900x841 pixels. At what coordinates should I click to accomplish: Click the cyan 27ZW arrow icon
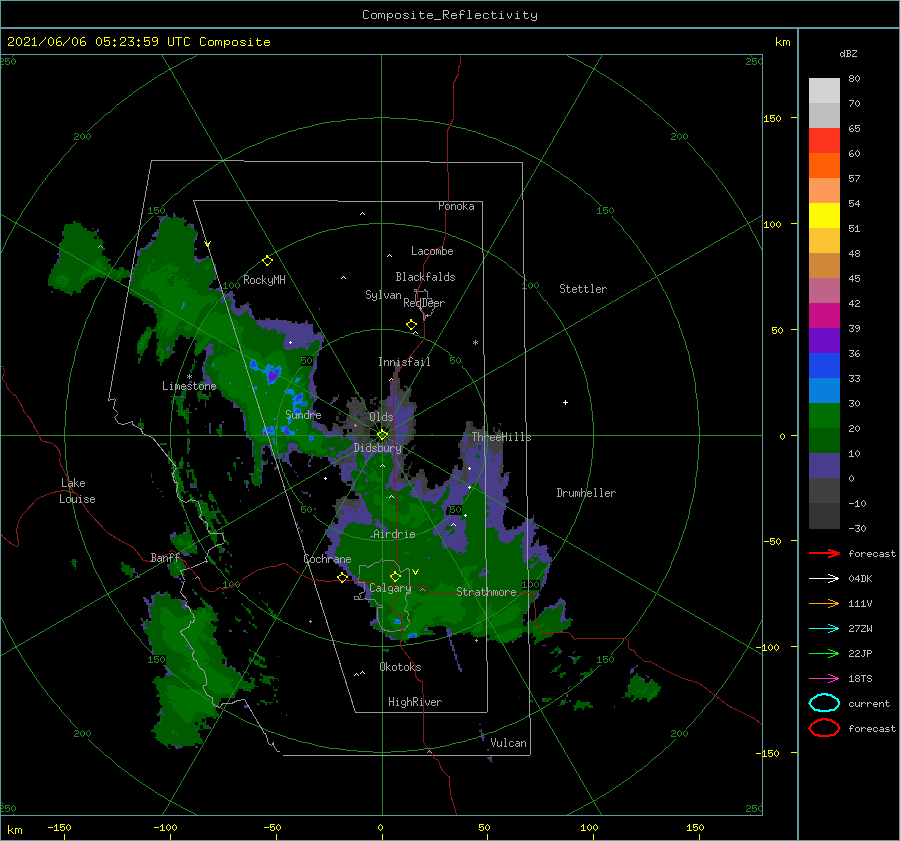coord(824,629)
